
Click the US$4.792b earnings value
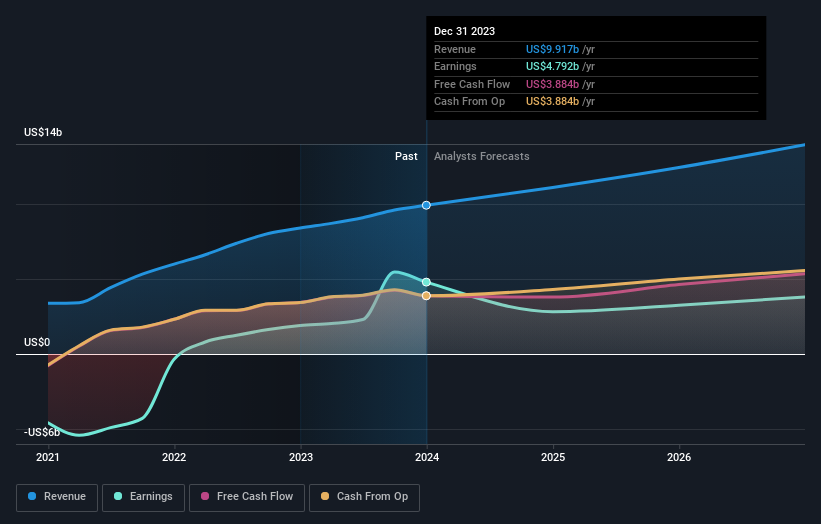(552, 66)
